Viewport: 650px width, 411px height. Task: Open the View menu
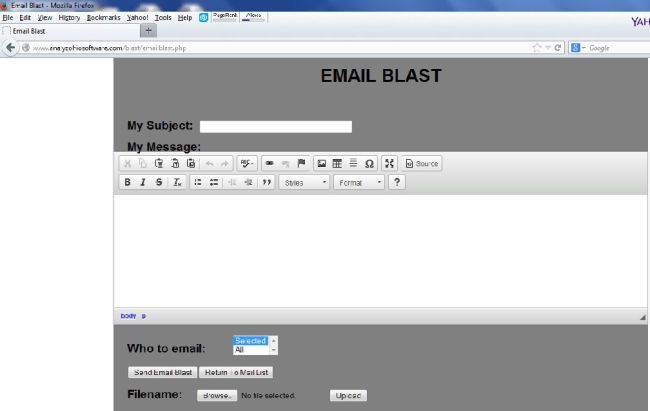[45, 17]
